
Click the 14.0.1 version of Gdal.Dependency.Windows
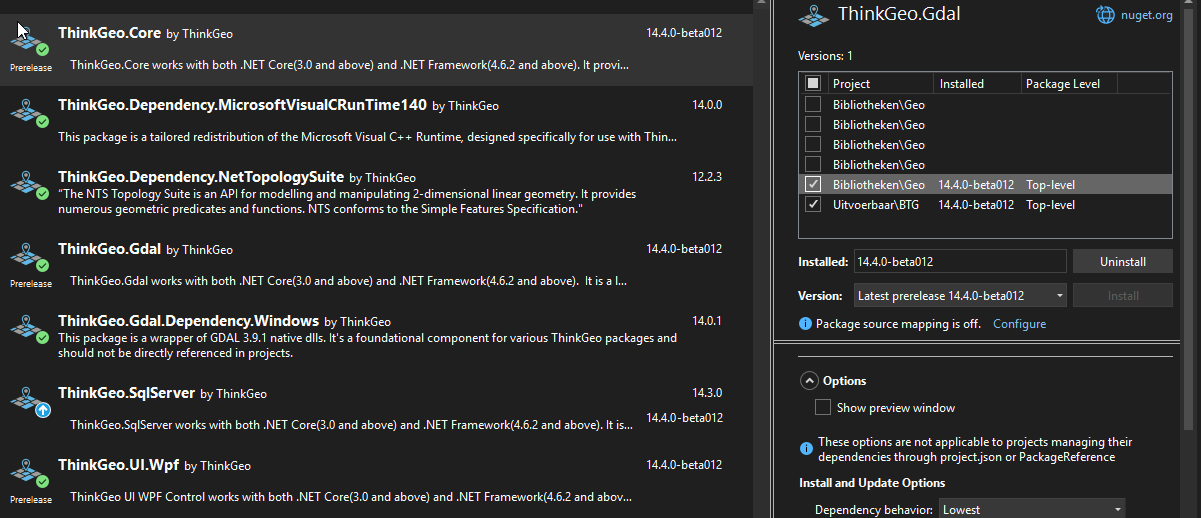(x=707, y=321)
